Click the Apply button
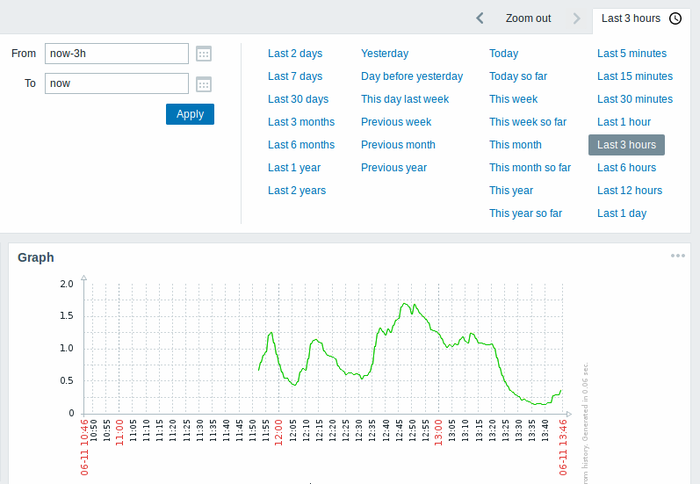Image resolution: width=700 pixels, height=484 pixels. tap(190, 114)
